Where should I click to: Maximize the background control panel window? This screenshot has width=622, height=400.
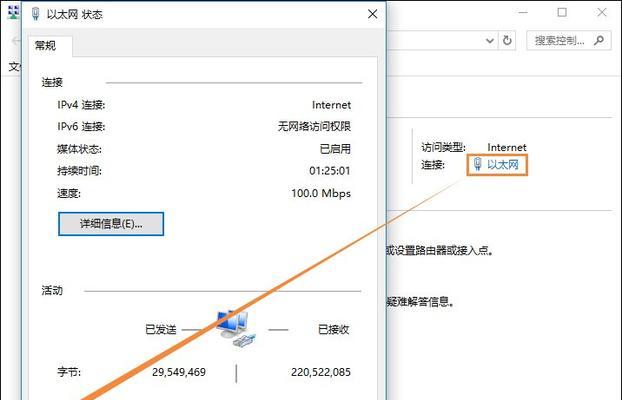(x=562, y=13)
